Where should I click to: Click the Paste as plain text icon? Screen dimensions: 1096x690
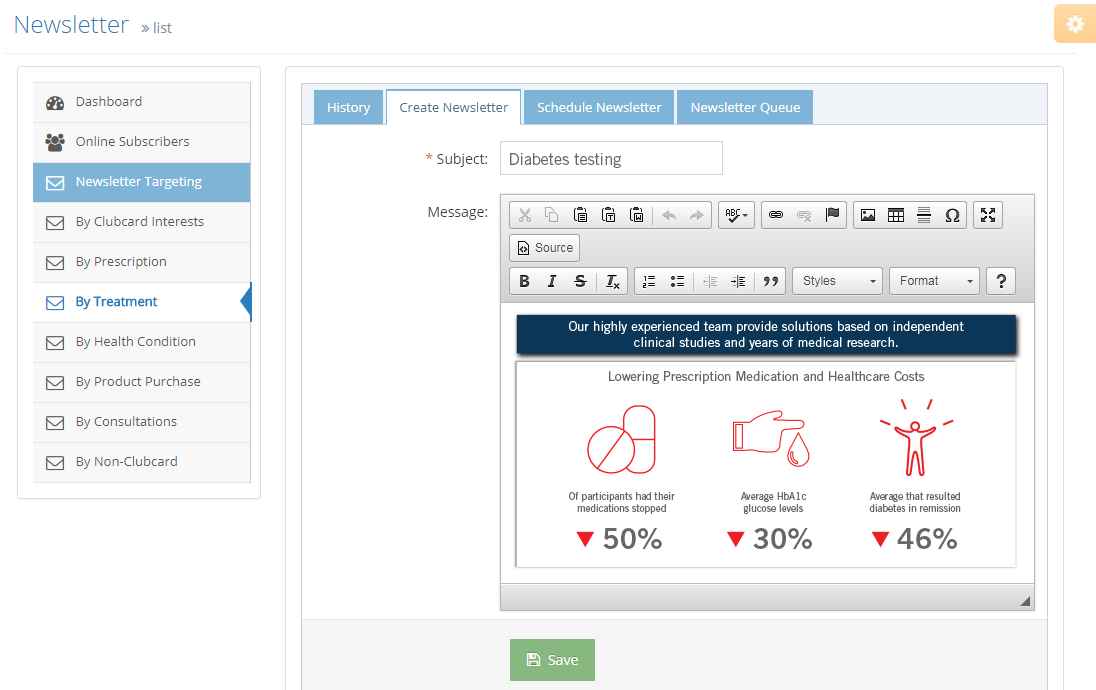[x=608, y=215]
